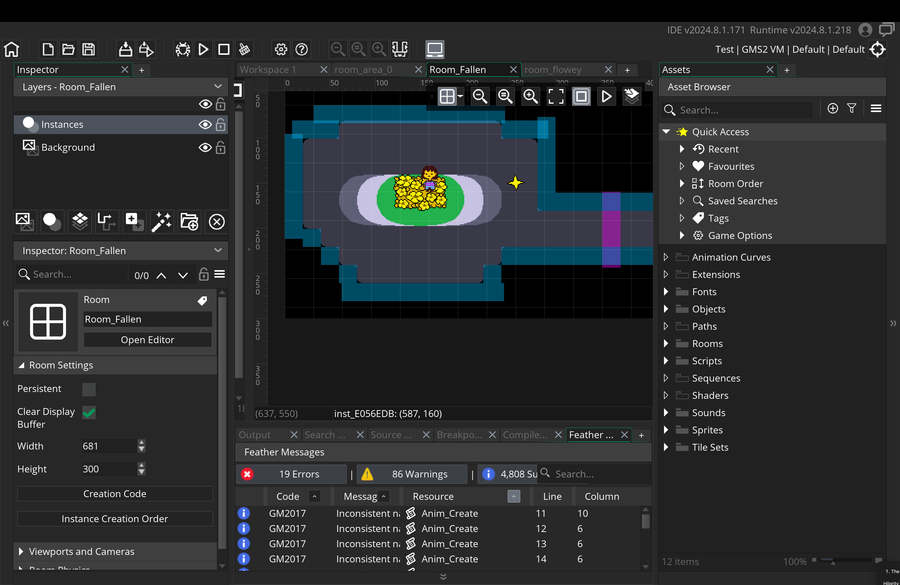Hide the Instances layer
Image resolution: width=900 pixels, height=585 pixels.
click(x=205, y=125)
